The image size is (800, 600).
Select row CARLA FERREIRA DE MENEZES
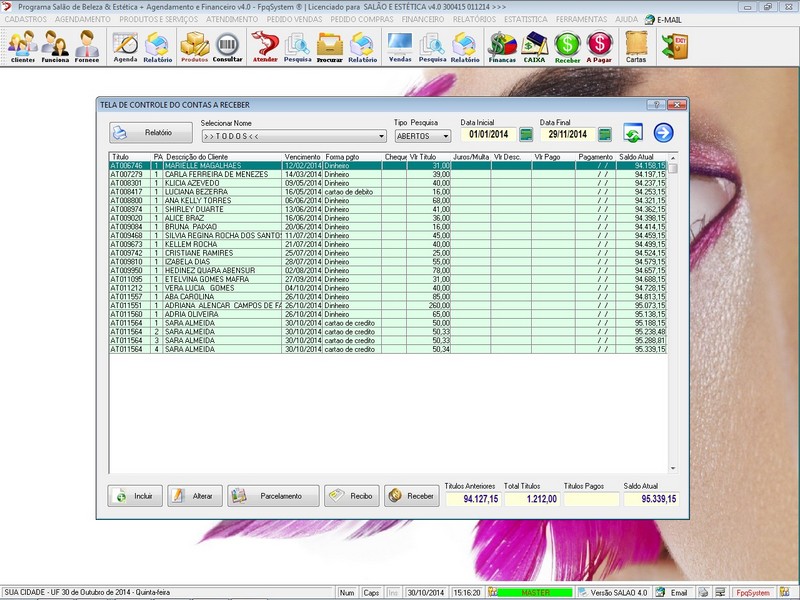(x=388, y=174)
